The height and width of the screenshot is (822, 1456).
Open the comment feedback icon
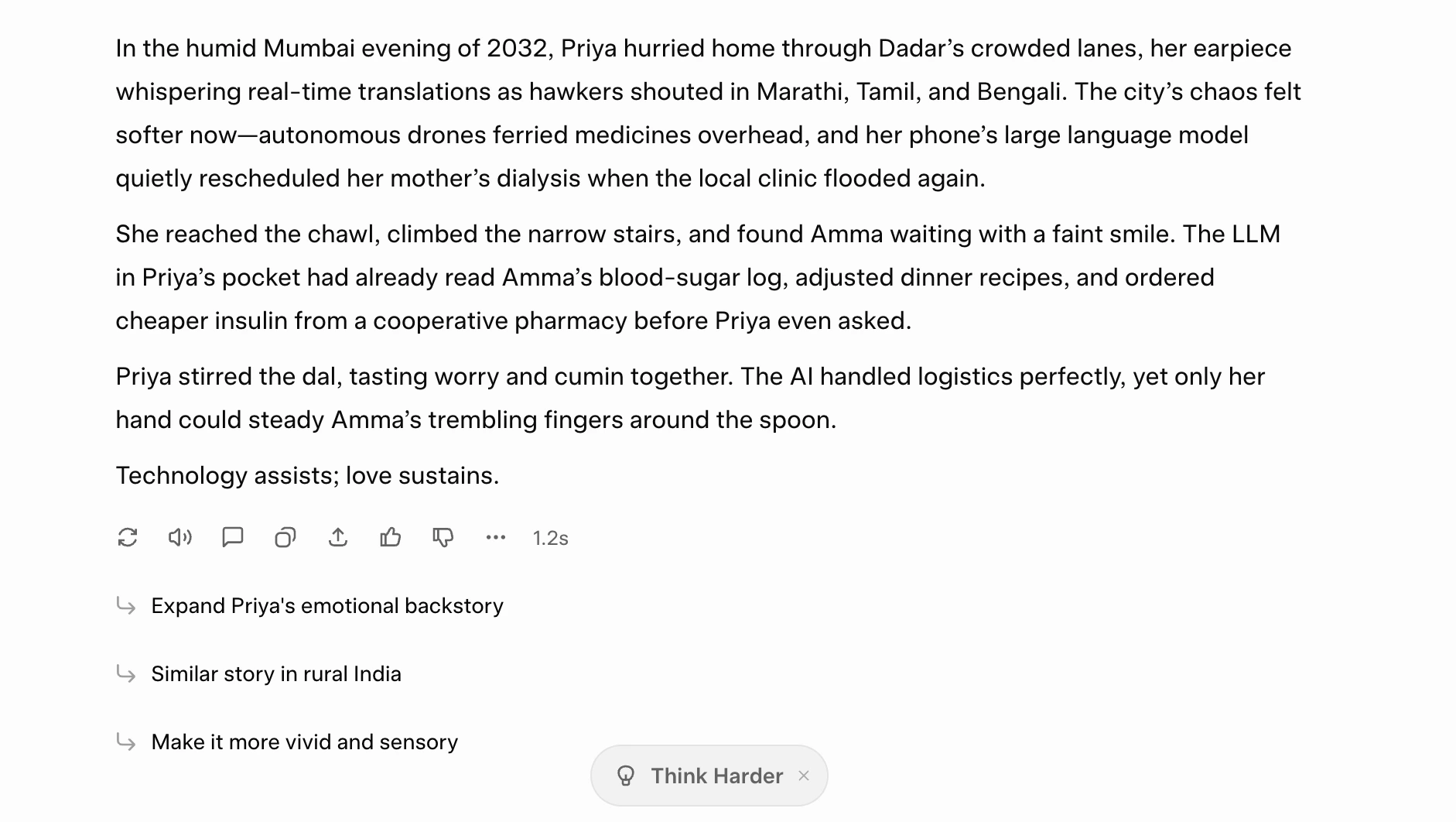coord(232,537)
